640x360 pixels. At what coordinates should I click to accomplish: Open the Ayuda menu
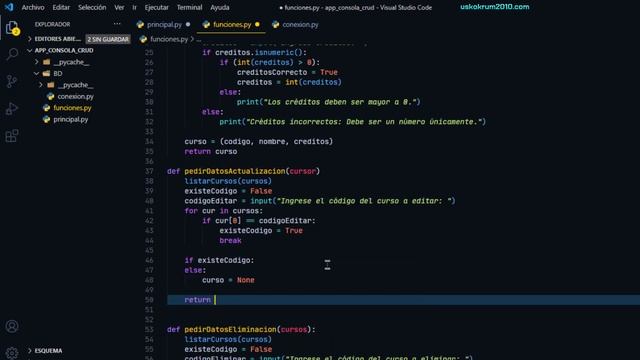point(220,7)
